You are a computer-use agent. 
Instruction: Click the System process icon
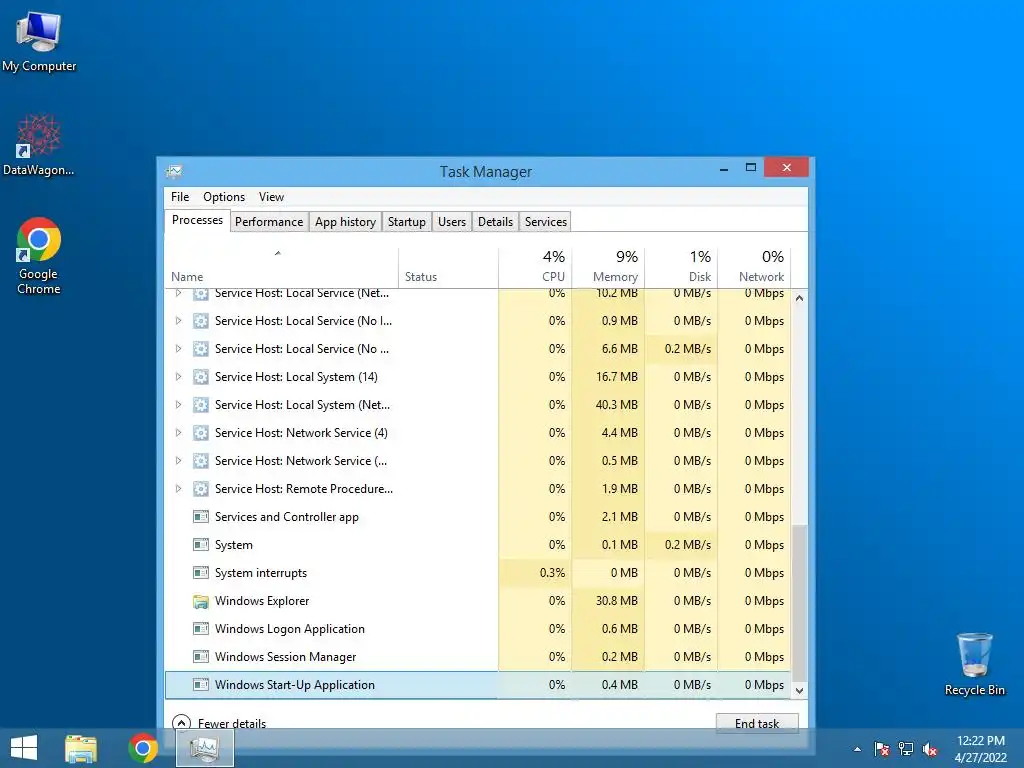point(200,545)
